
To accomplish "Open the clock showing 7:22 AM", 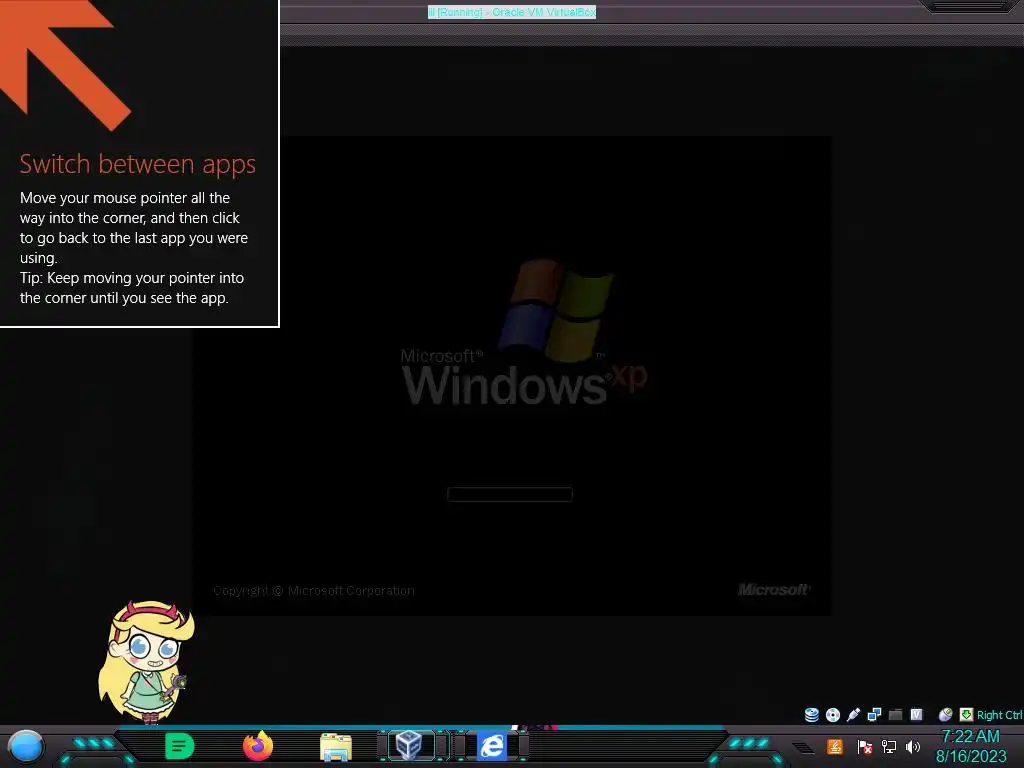I will tap(971, 746).
